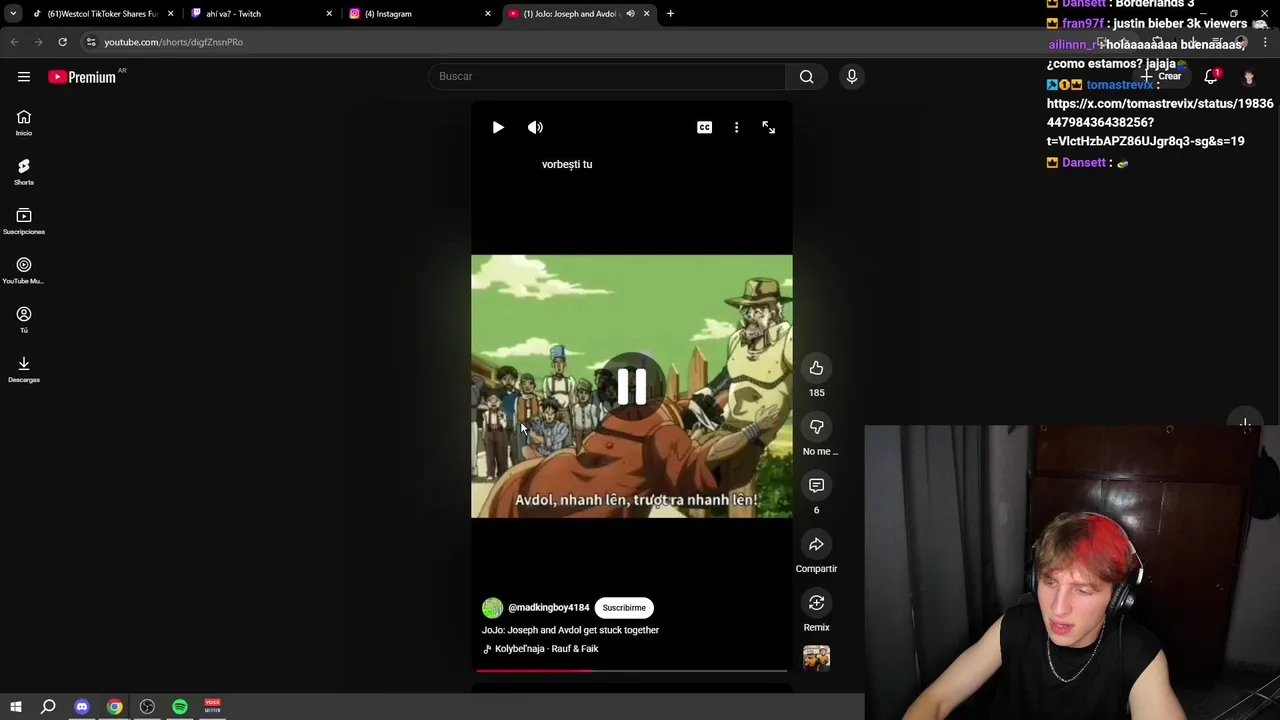Open Chrome from the taskbar

point(115,707)
